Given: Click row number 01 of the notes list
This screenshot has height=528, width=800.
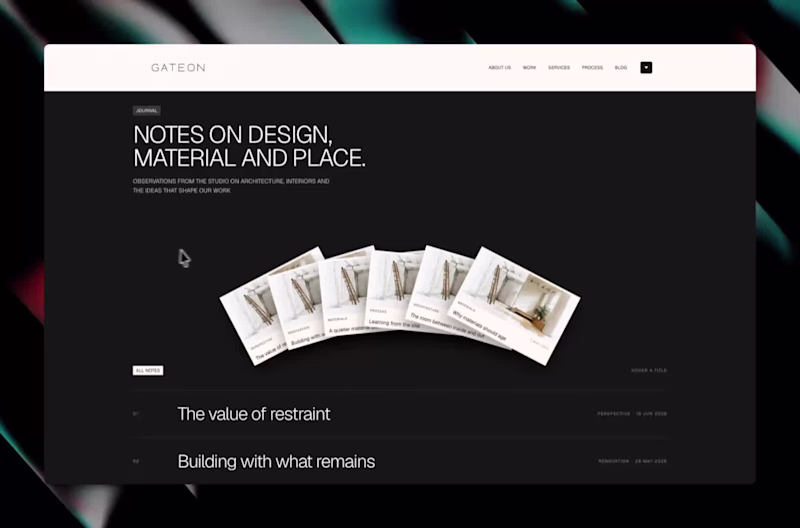Looking at the screenshot, I should [136, 414].
